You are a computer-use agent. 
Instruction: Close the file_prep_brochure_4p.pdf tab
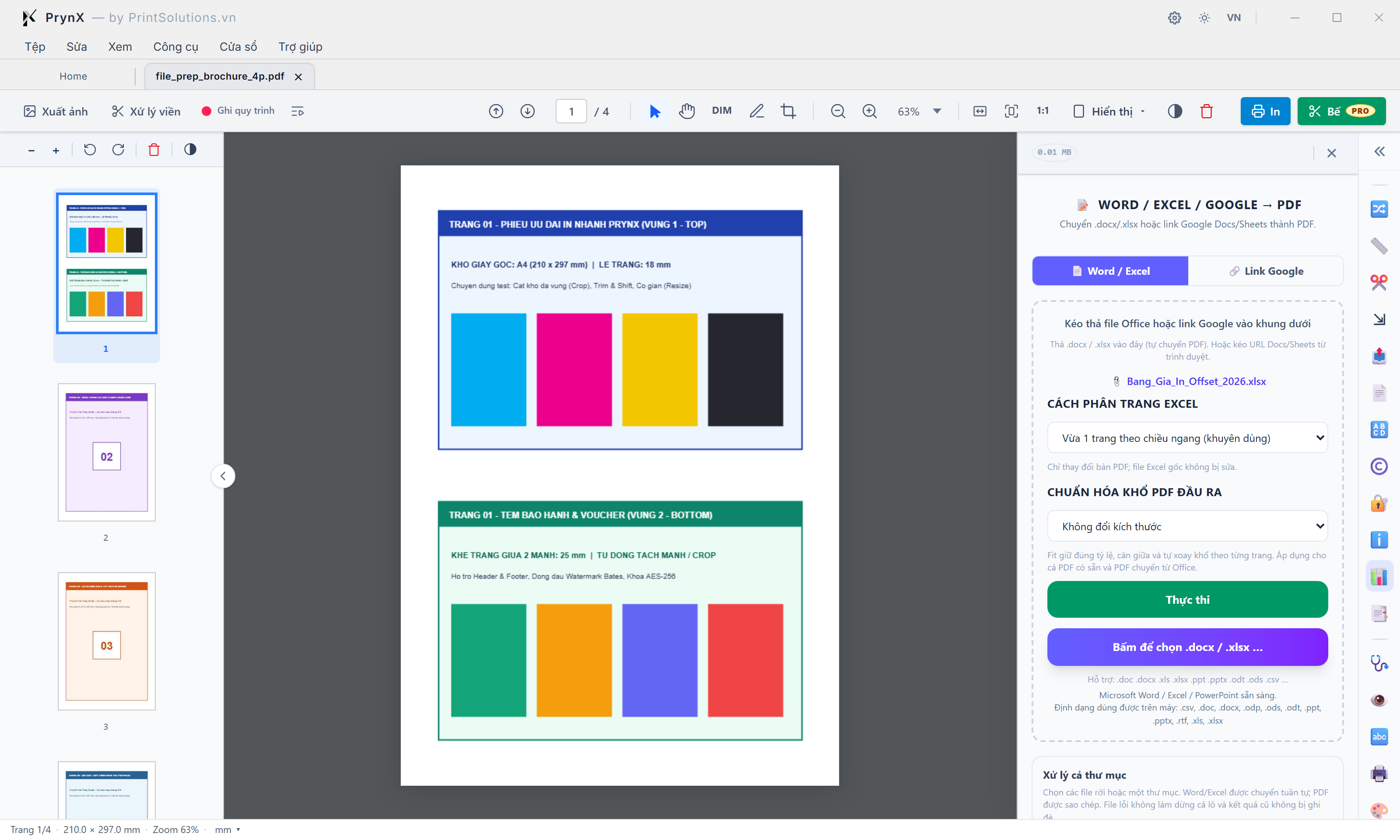pyautogui.click(x=298, y=77)
